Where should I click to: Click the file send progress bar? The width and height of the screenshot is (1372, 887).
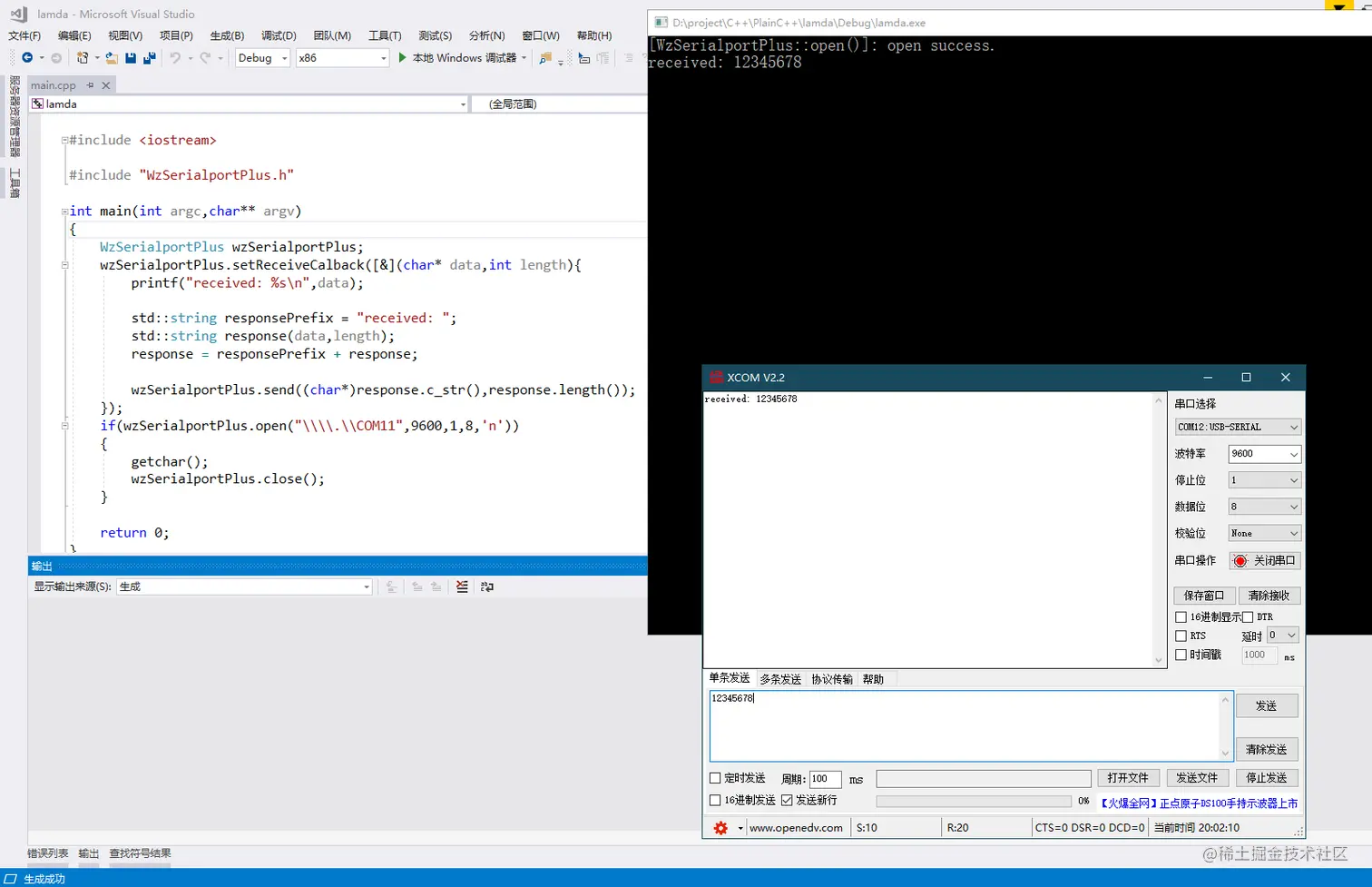tap(973, 802)
